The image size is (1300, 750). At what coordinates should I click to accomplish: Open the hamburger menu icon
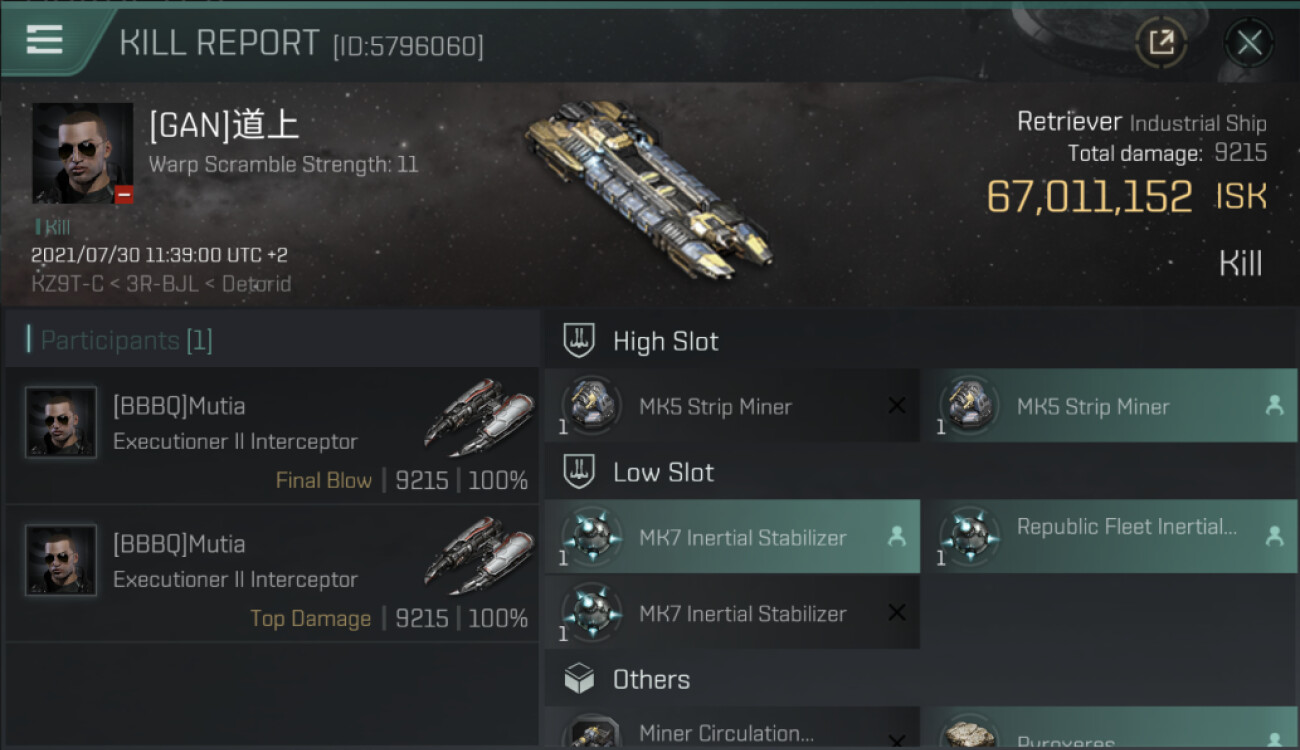tap(45, 40)
